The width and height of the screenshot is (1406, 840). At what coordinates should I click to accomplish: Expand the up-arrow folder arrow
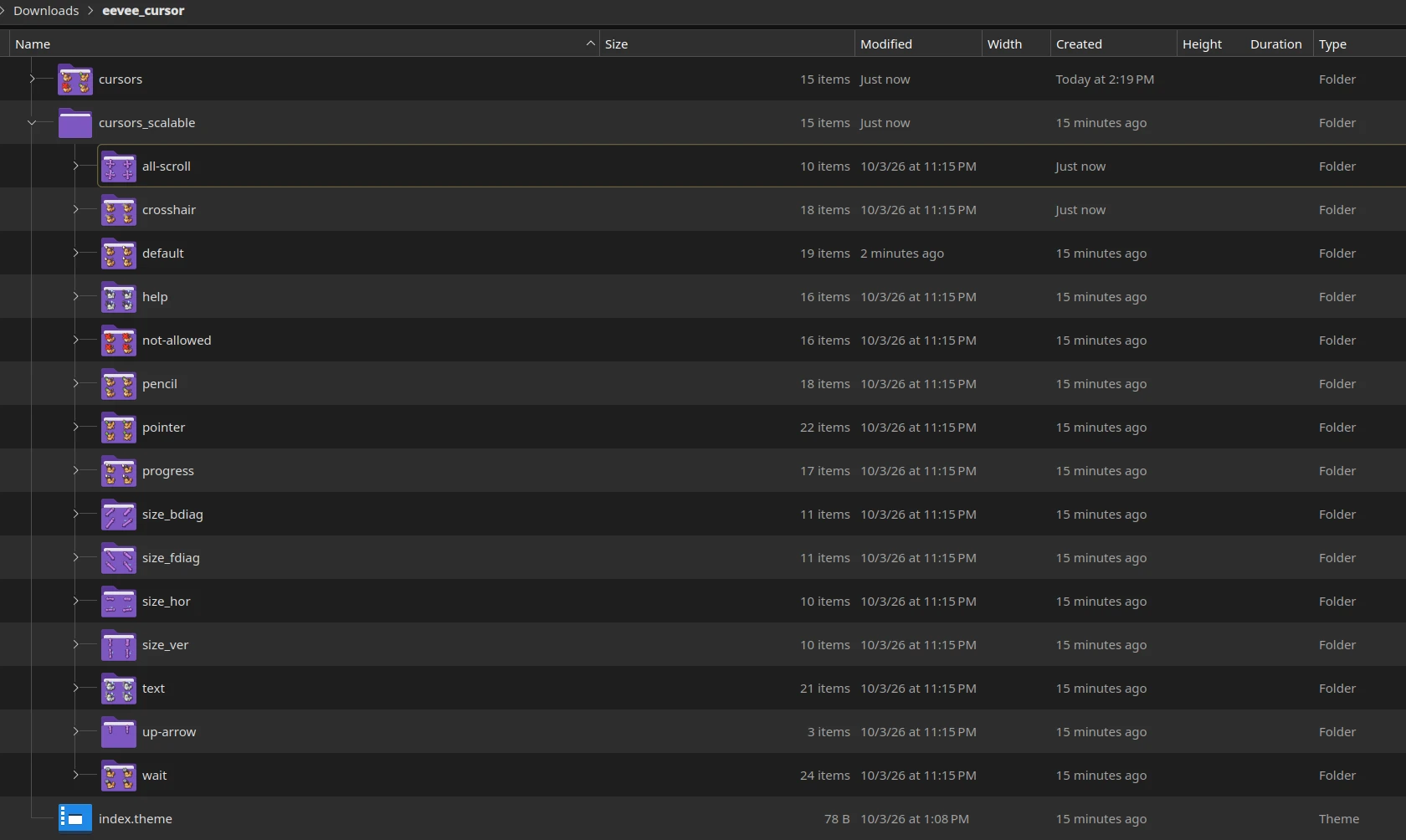coord(75,731)
